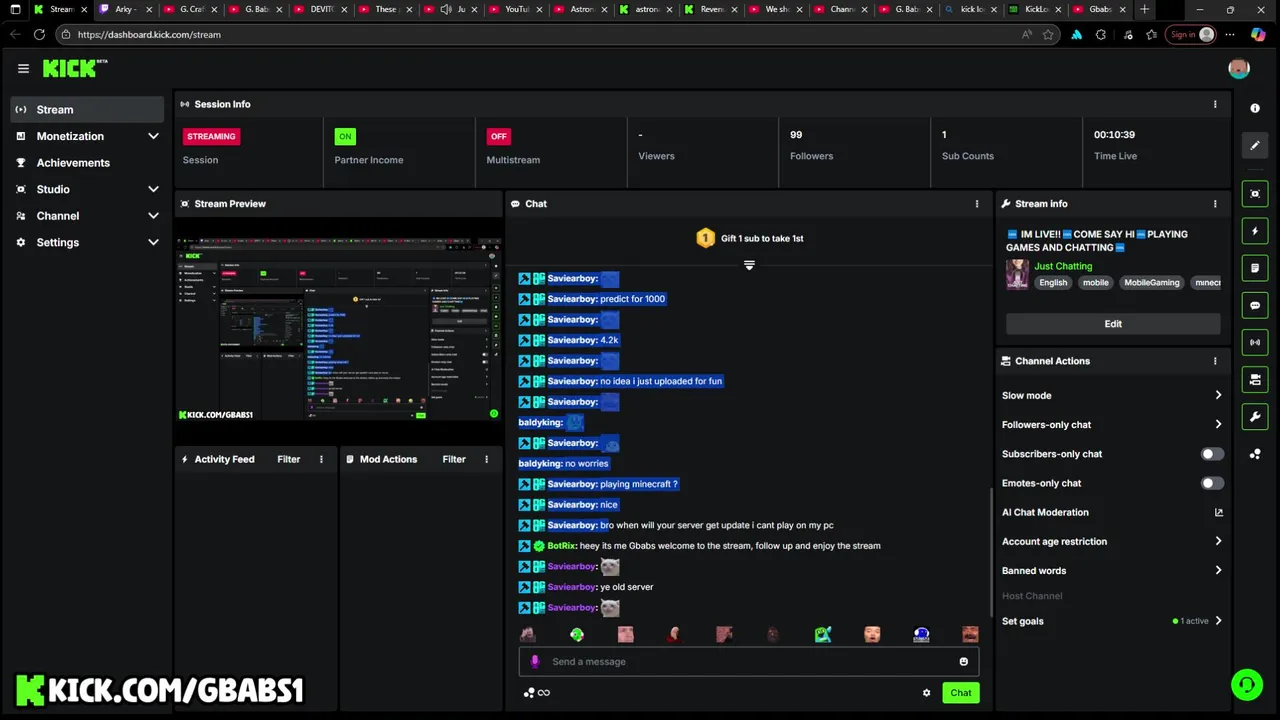Select the green frog emote
1280x720 pixels.
coord(823,634)
